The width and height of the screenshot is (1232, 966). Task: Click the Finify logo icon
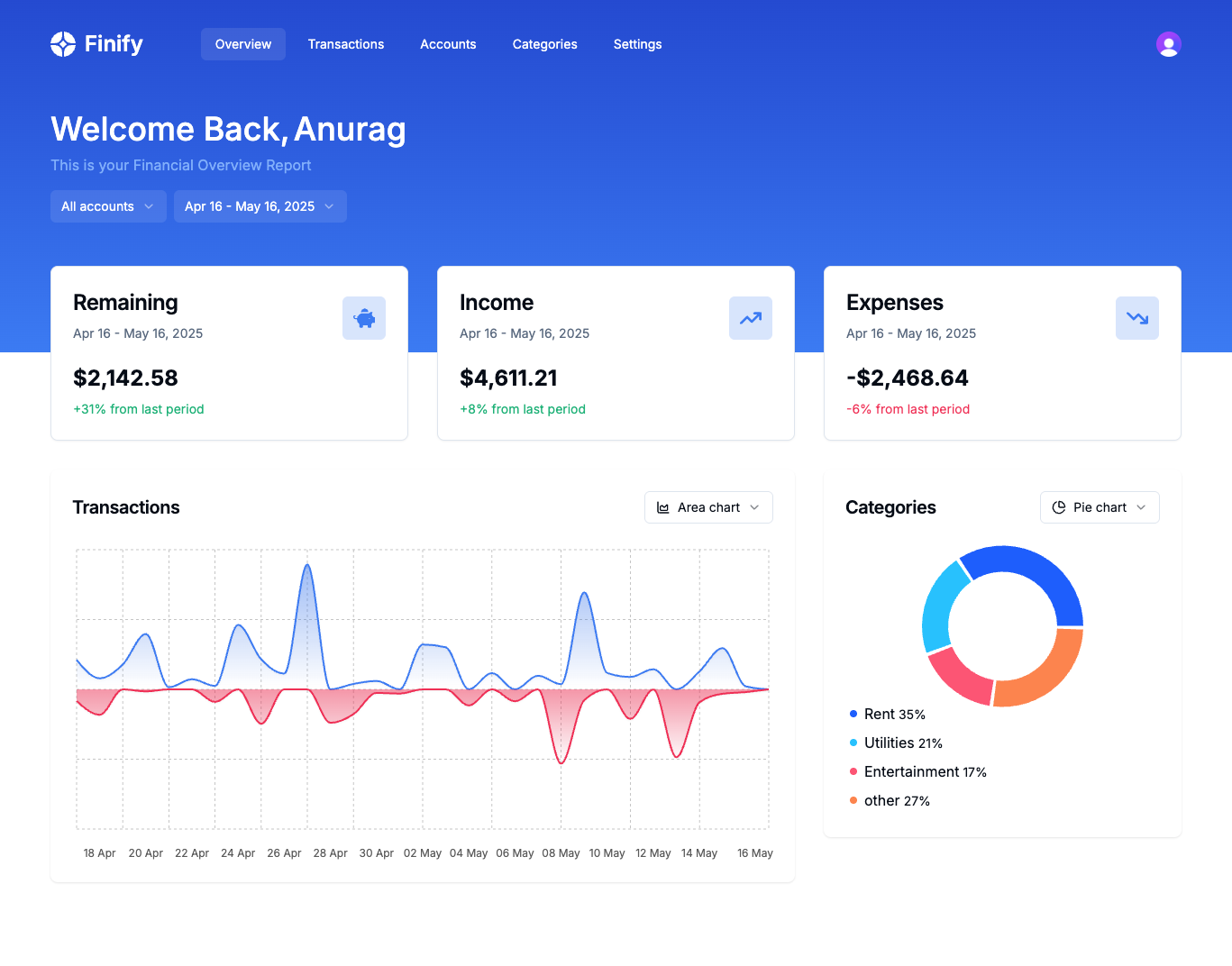point(62,43)
